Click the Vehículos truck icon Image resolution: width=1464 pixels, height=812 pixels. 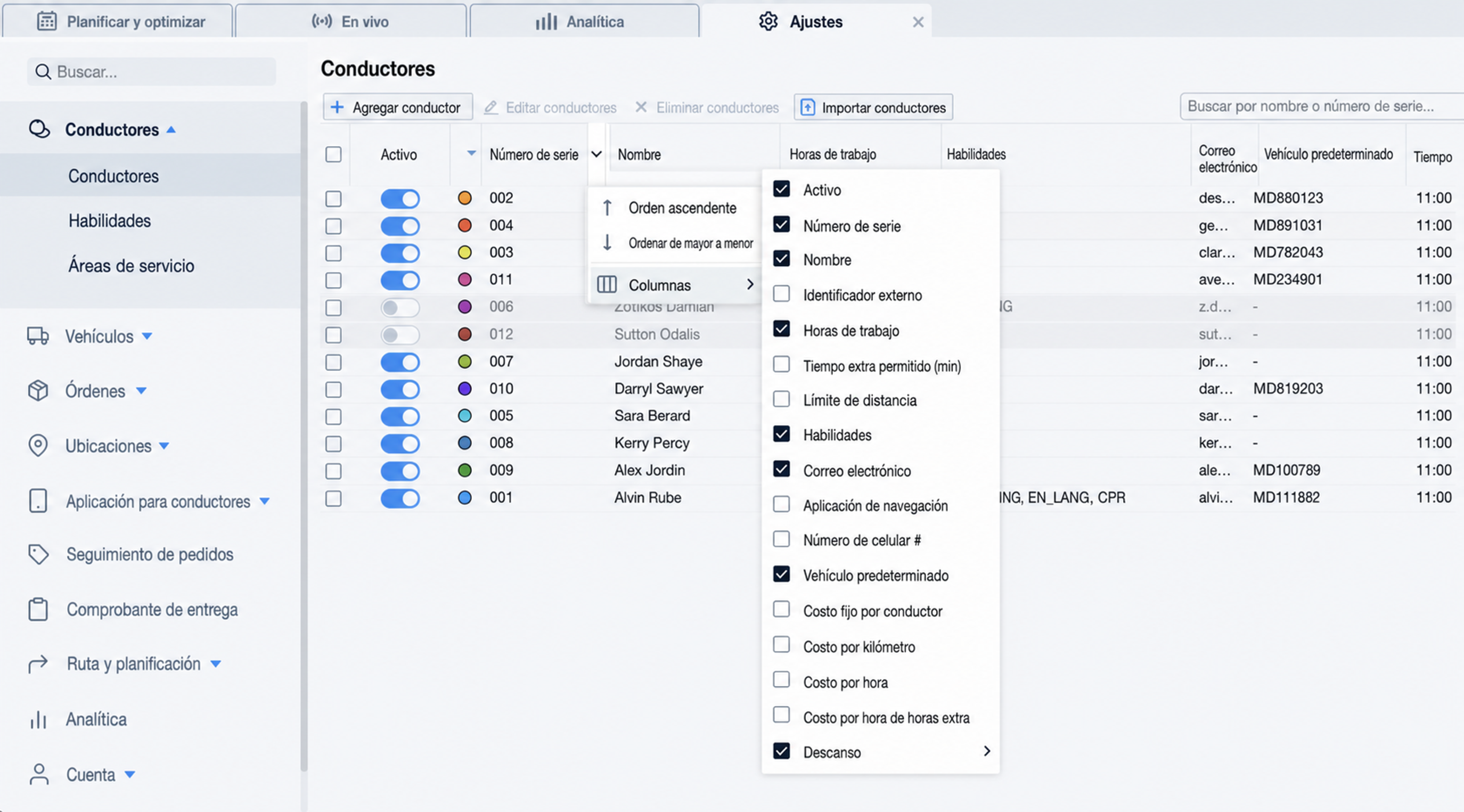pyautogui.click(x=38, y=336)
